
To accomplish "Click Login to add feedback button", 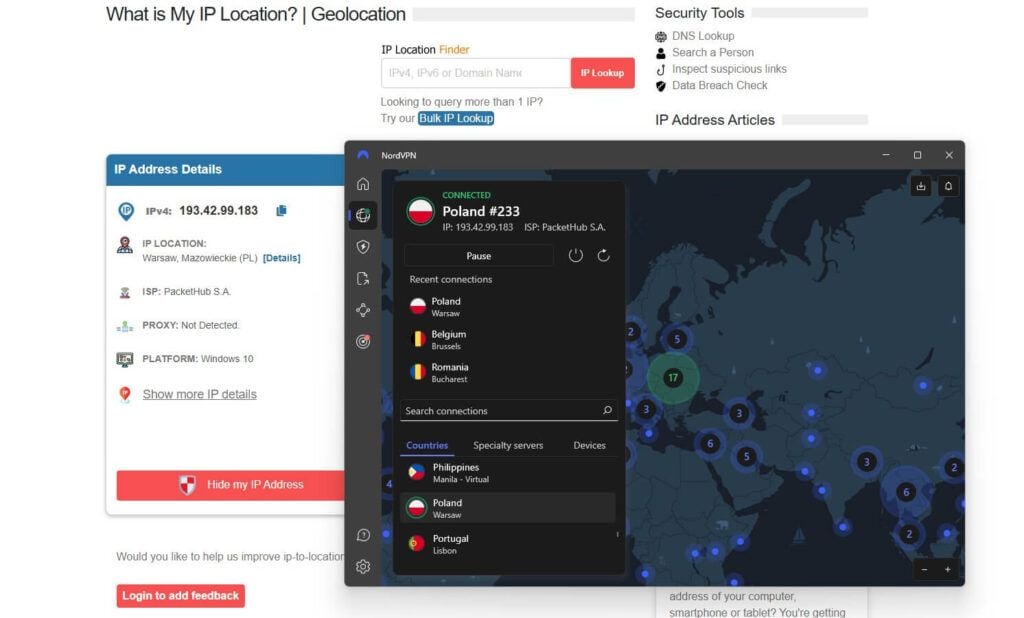I will pos(181,596).
